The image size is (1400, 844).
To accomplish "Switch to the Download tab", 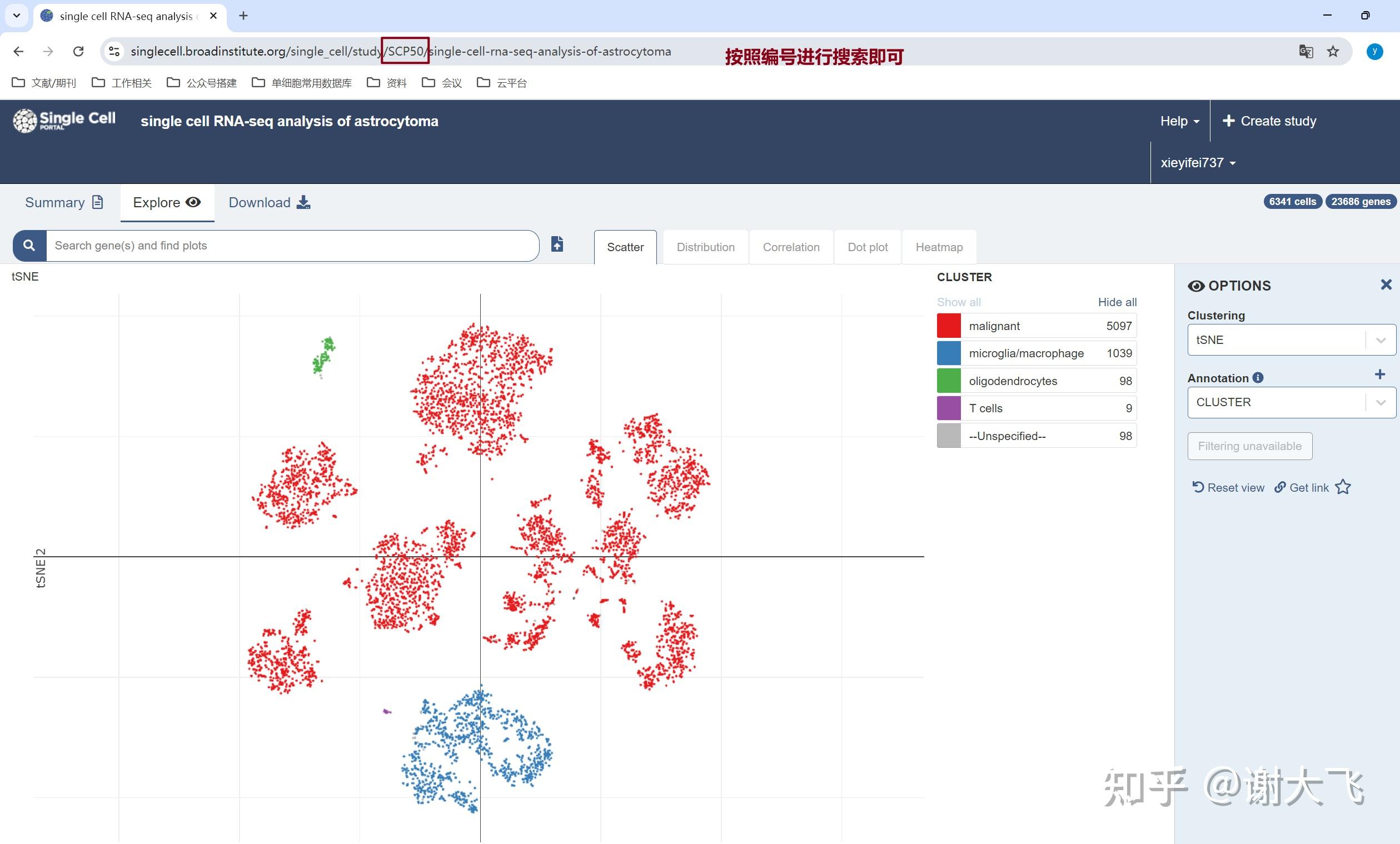I will coord(270,203).
